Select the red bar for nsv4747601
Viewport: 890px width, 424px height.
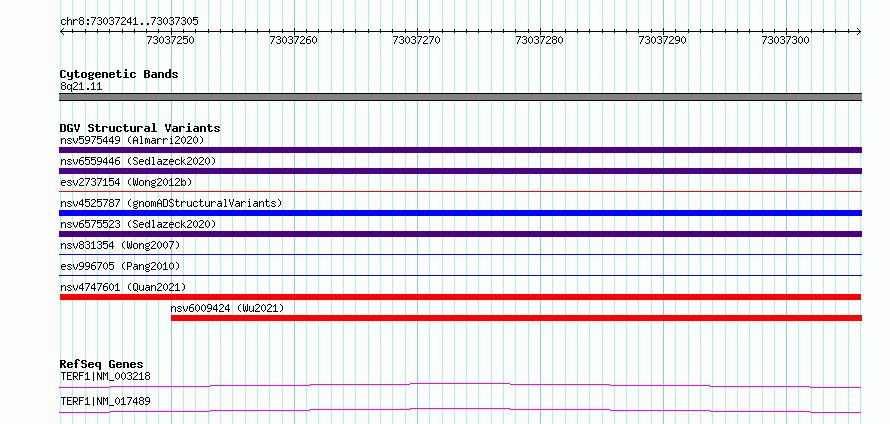pyautogui.click(x=460, y=297)
